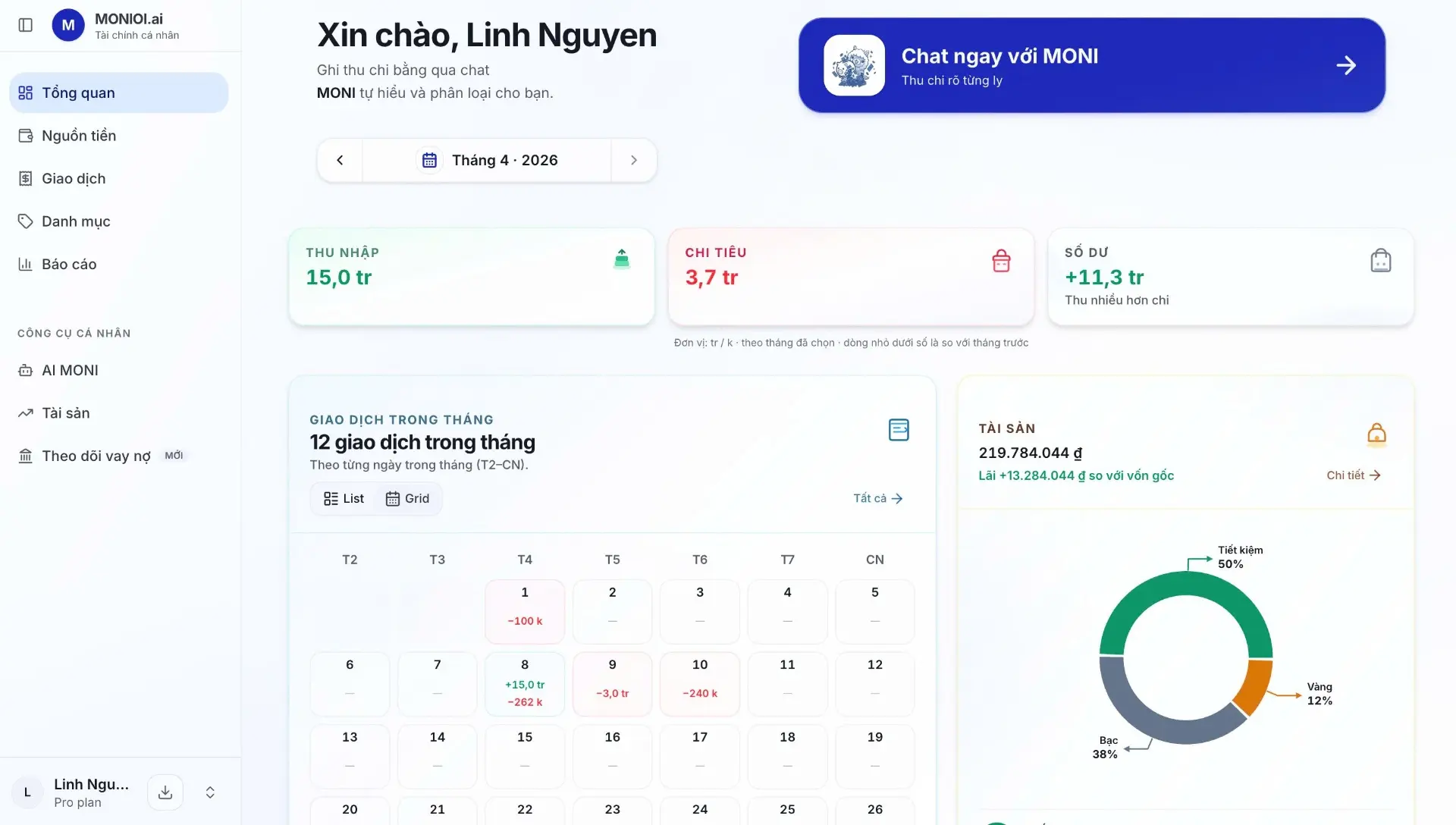Click the Lãi +13.284.044 ₫ text
Viewport: 1456px width, 825px height.
1076,475
